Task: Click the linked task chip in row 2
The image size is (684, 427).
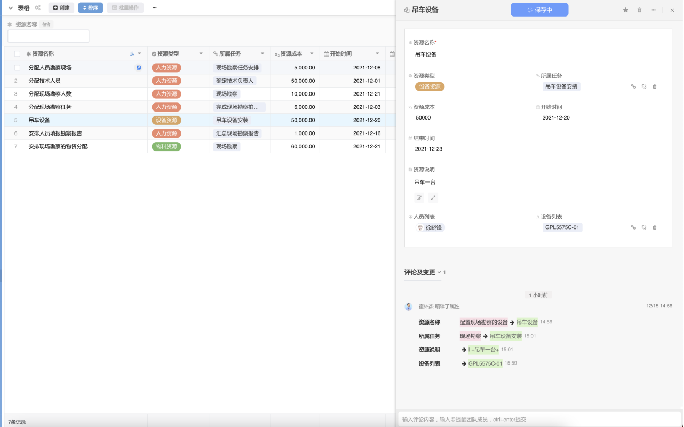Action: (x=235, y=81)
